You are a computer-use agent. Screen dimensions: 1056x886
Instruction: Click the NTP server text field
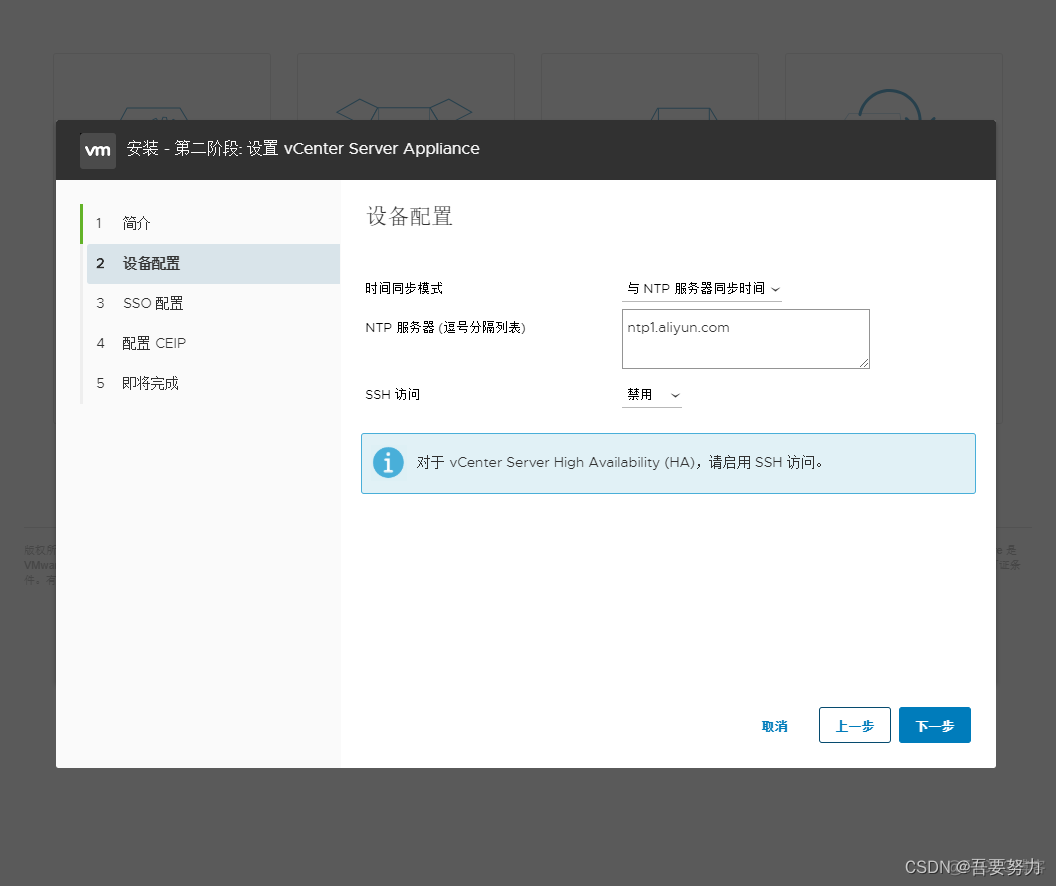coord(746,339)
